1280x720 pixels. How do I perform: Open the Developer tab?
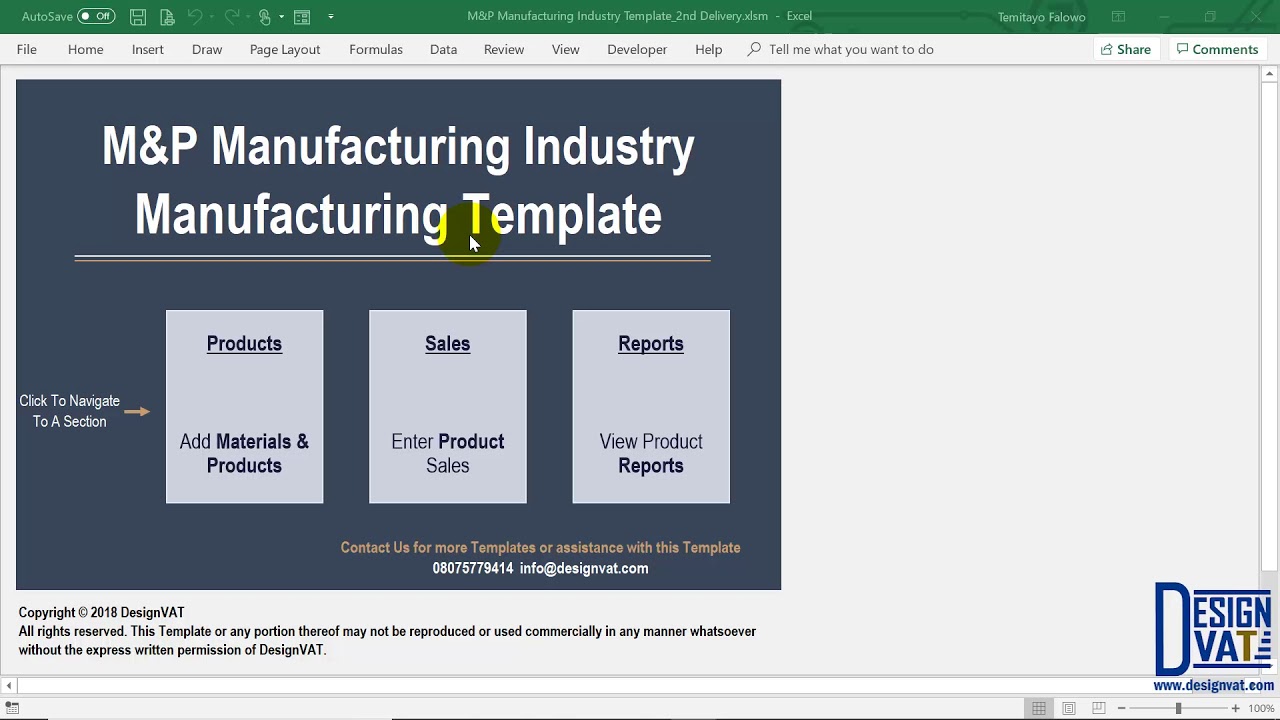(637, 49)
